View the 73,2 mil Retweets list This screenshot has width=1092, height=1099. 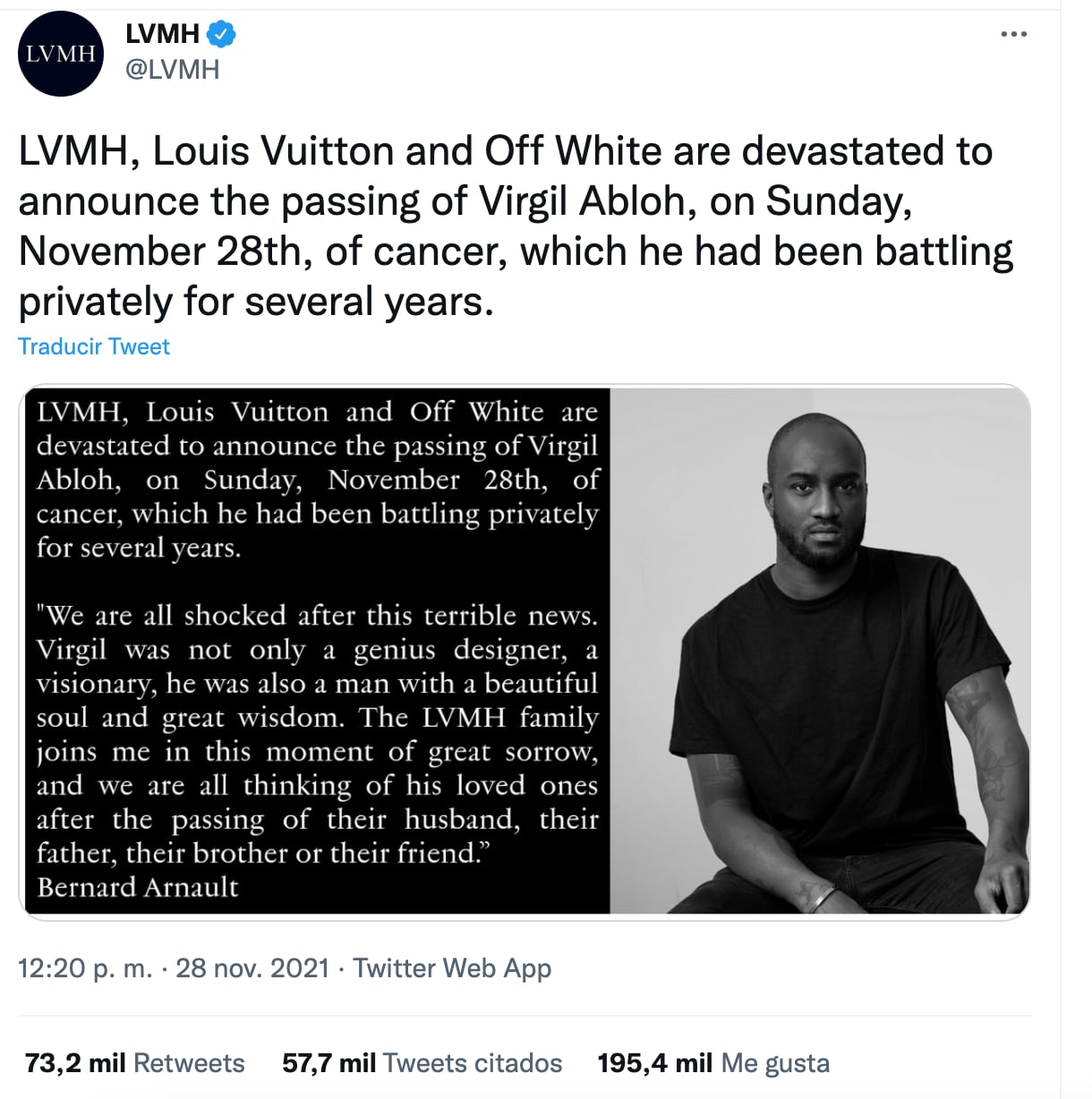click(134, 1062)
